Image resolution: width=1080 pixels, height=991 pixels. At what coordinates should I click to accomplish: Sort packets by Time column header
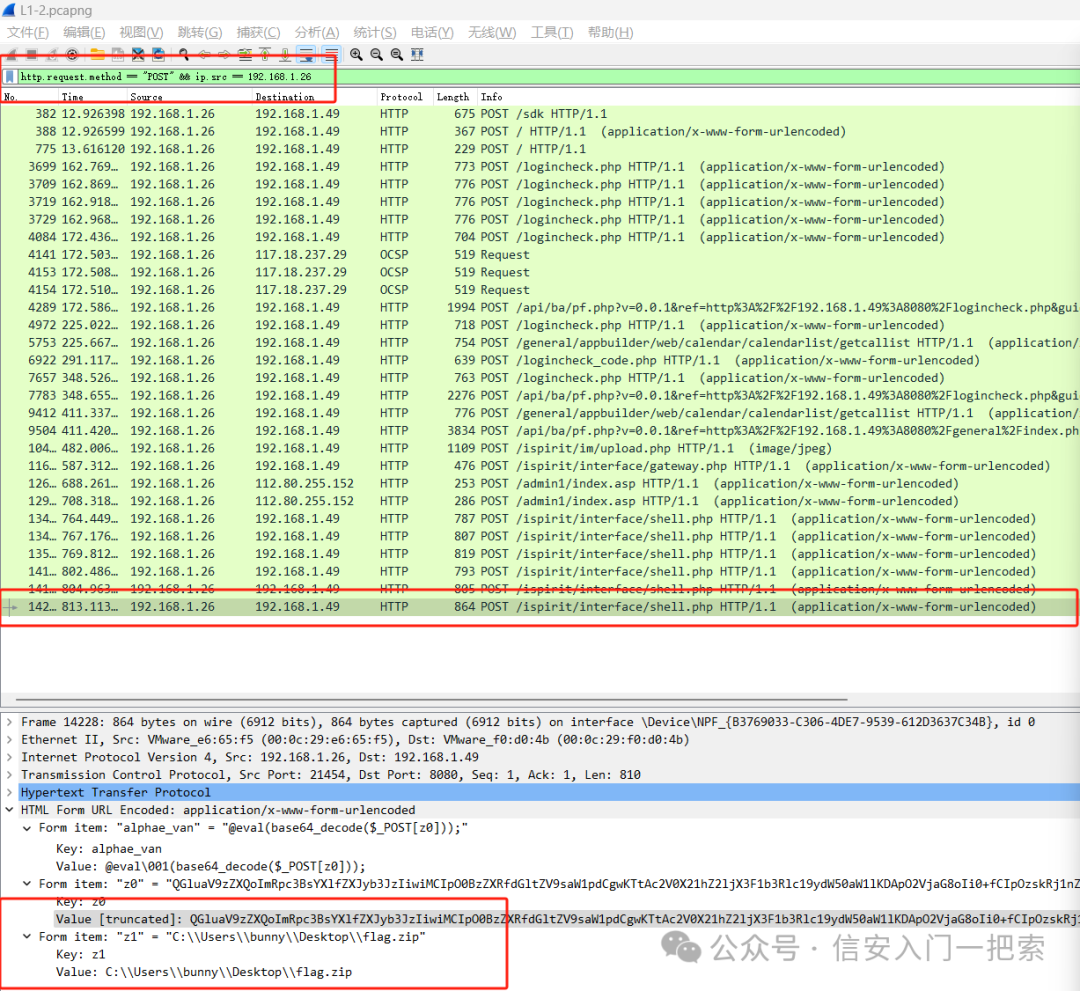coord(93,97)
